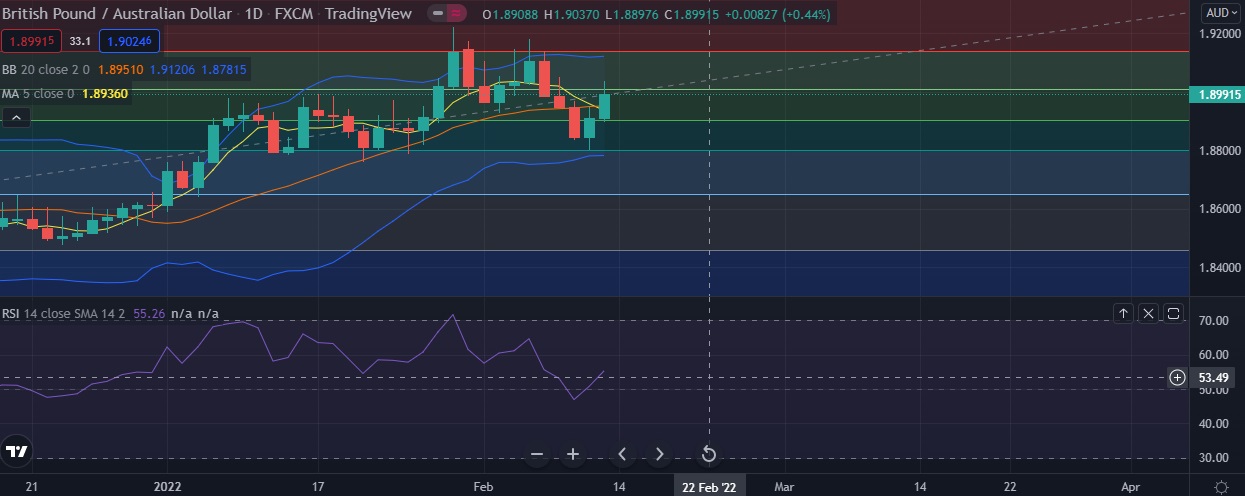Viewport: 1245px width, 496px height.
Task: Reset chart view with the circular arrow
Action: click(708, 454)
